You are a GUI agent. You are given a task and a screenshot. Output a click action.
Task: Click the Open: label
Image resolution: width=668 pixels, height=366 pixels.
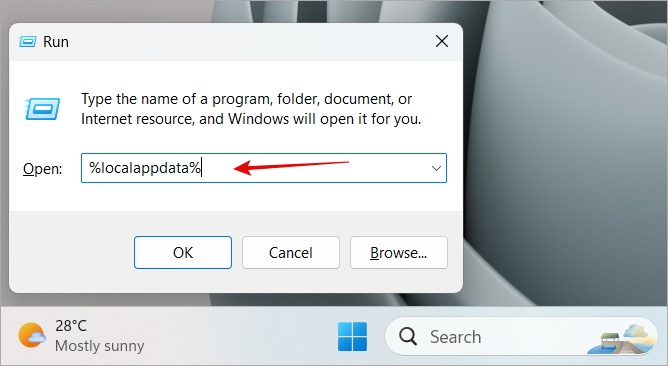(43, 169)
